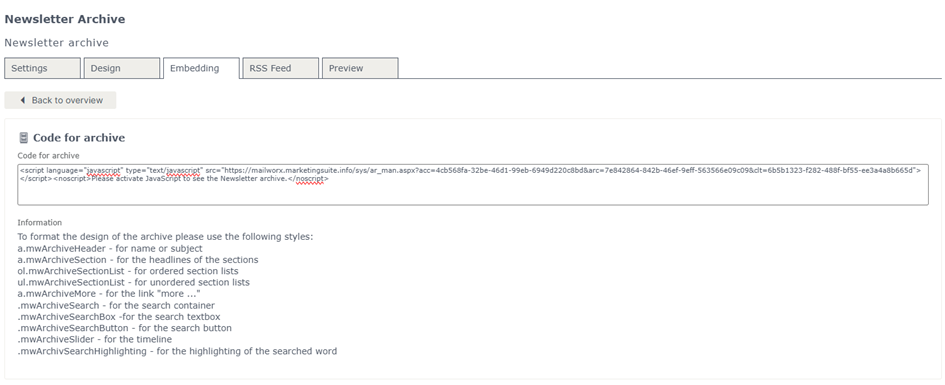Viewport: 945px width, 385px height.
Task: Click the Code for archive section icon
Action: coord(24,138)
